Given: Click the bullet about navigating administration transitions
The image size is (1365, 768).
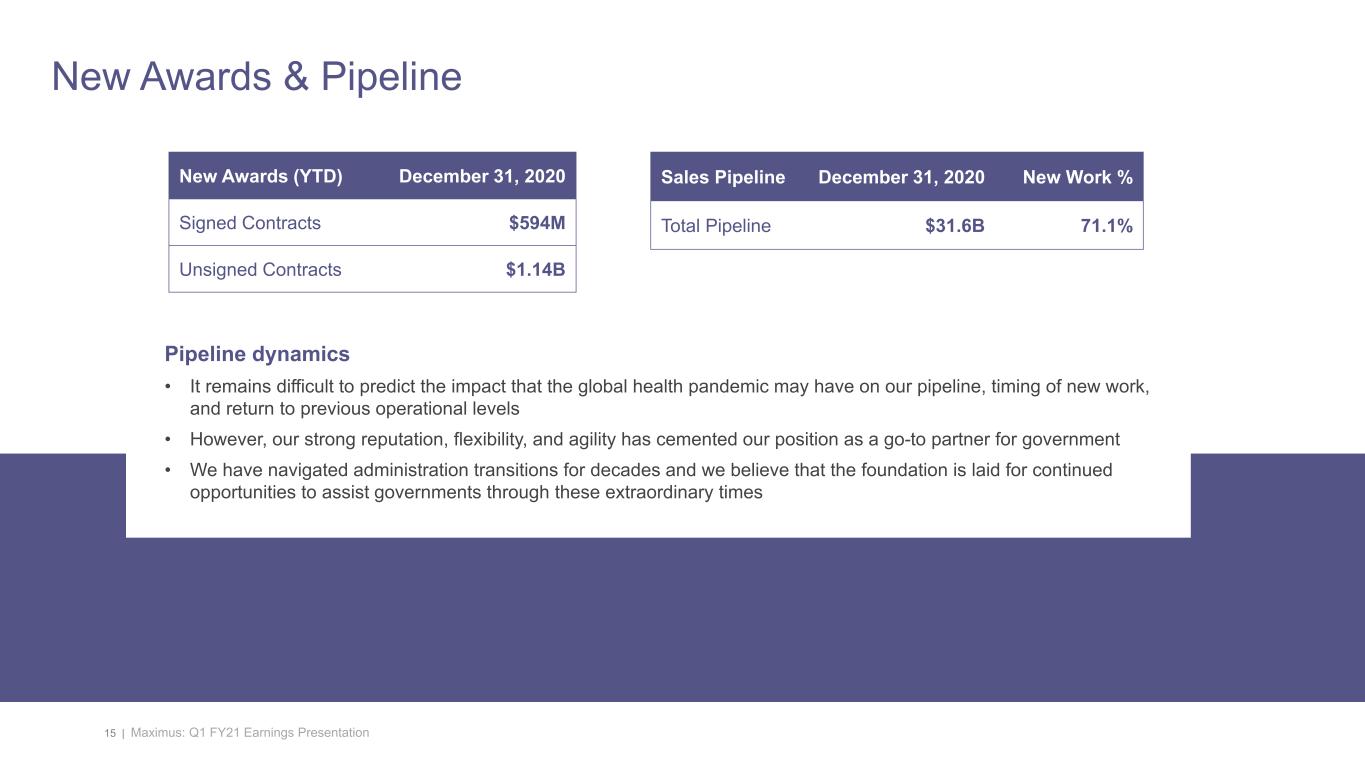Looking at the screenshot, I should pyautogui.click(x=650, y=481).
